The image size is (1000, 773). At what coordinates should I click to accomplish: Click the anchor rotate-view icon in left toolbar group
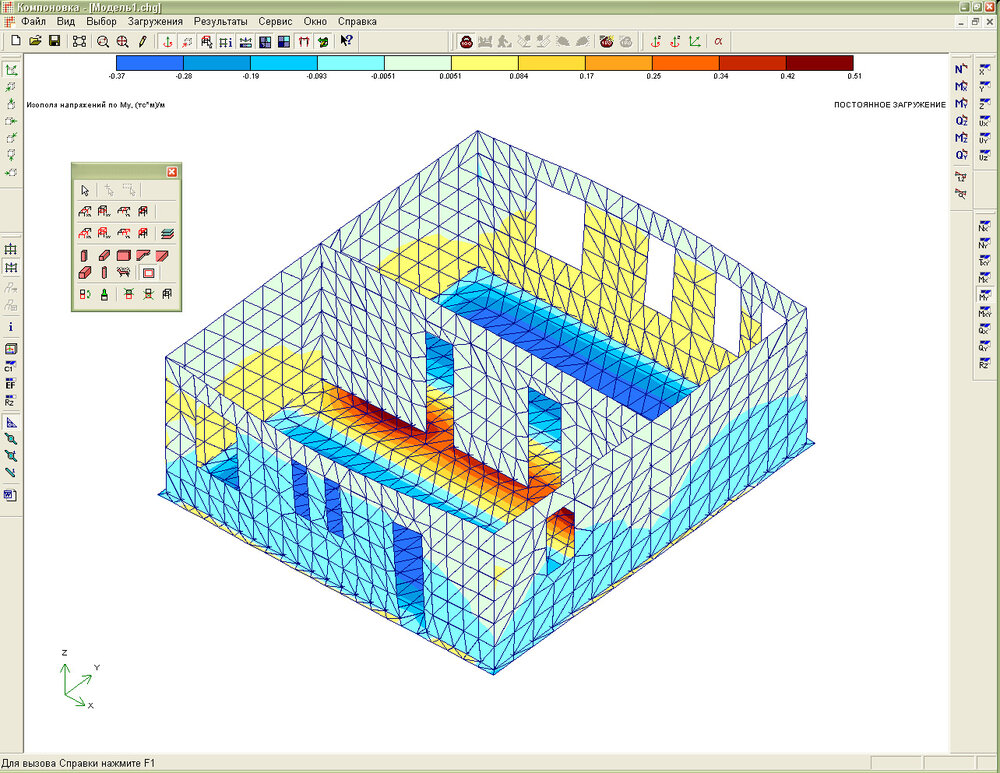(x=167, y=41)
